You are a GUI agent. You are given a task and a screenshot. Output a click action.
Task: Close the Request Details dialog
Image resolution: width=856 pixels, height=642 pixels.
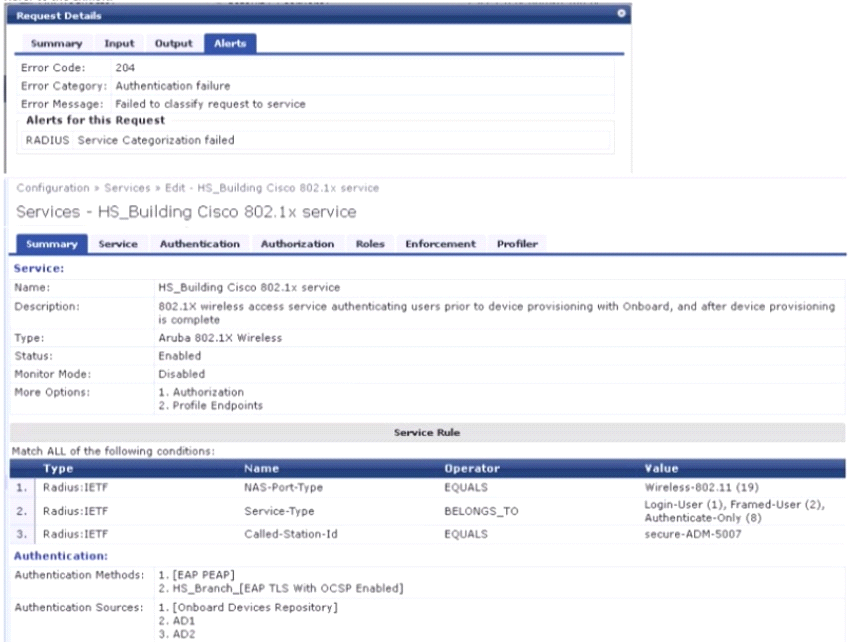pyautogui.click(x=621, y=13)
